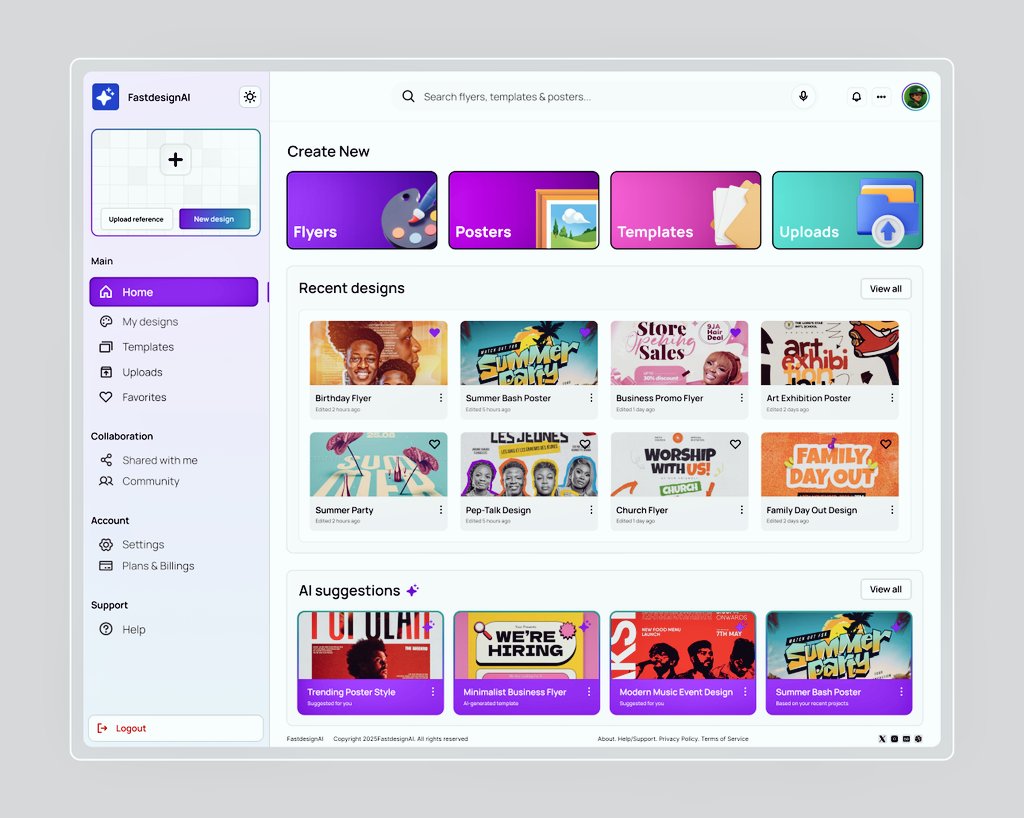Screen dimensions: 1024x818
Task: Favorite the Family Day Out Design heart
Action: point(886,444)
